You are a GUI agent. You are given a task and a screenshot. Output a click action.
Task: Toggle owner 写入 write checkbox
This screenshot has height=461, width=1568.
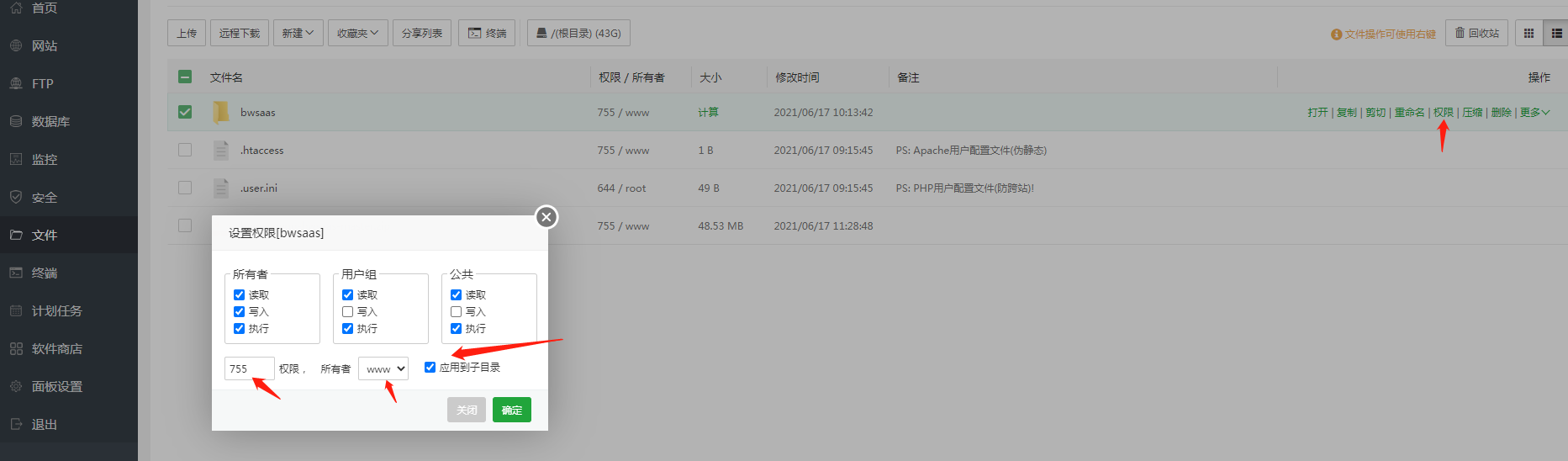[239, 311]
